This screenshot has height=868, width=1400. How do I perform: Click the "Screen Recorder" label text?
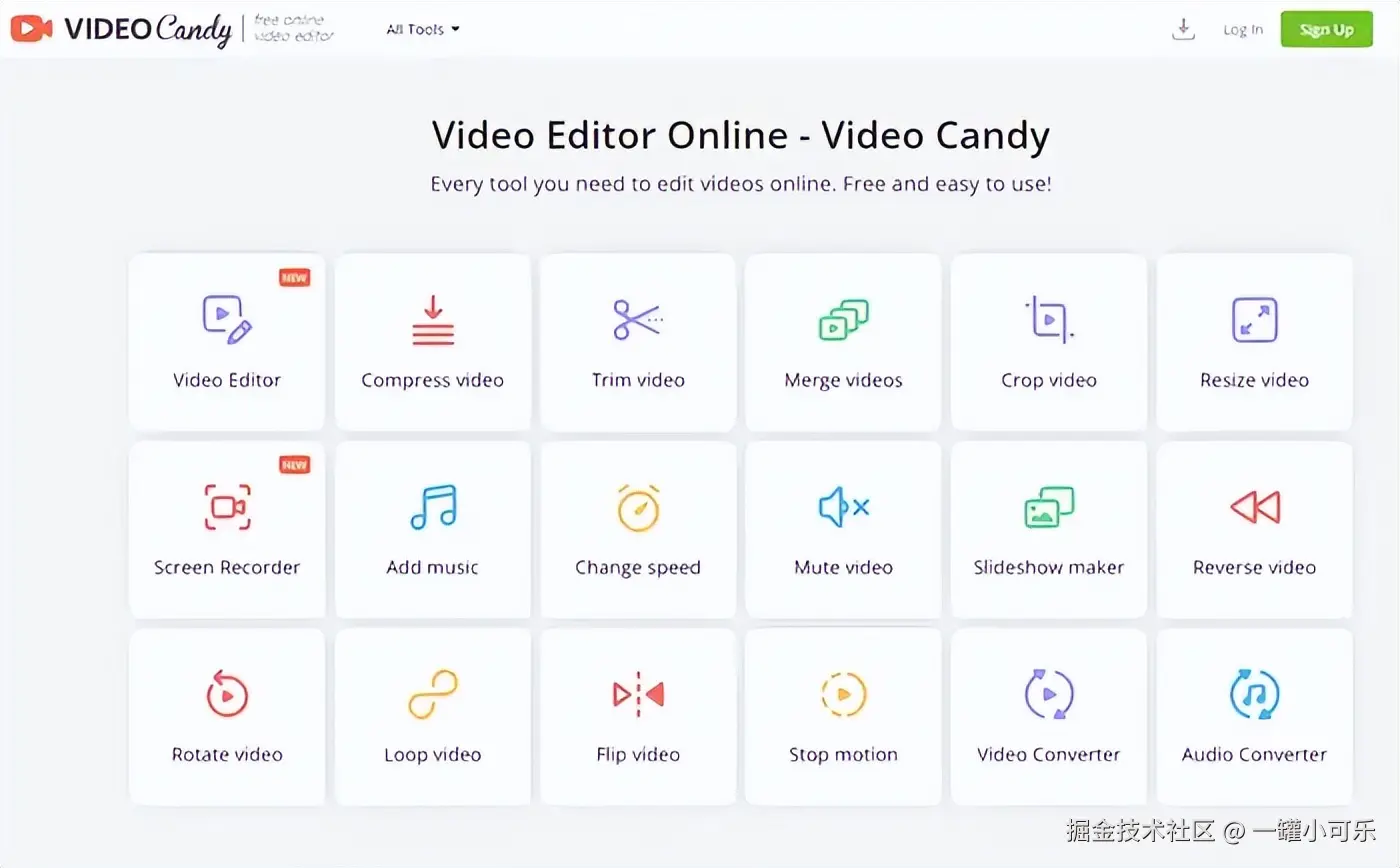[x=227, y=567]
